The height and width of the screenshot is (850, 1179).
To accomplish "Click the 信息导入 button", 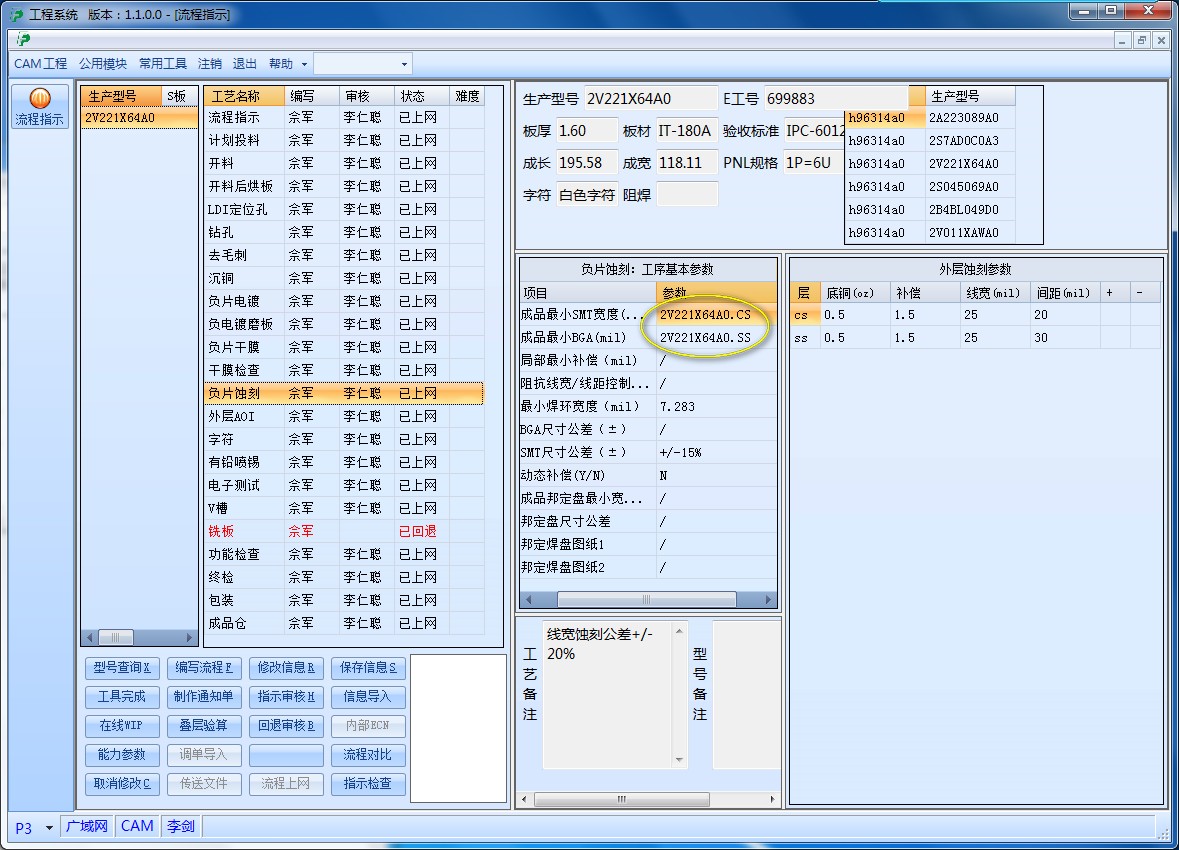I will (368, 697).
